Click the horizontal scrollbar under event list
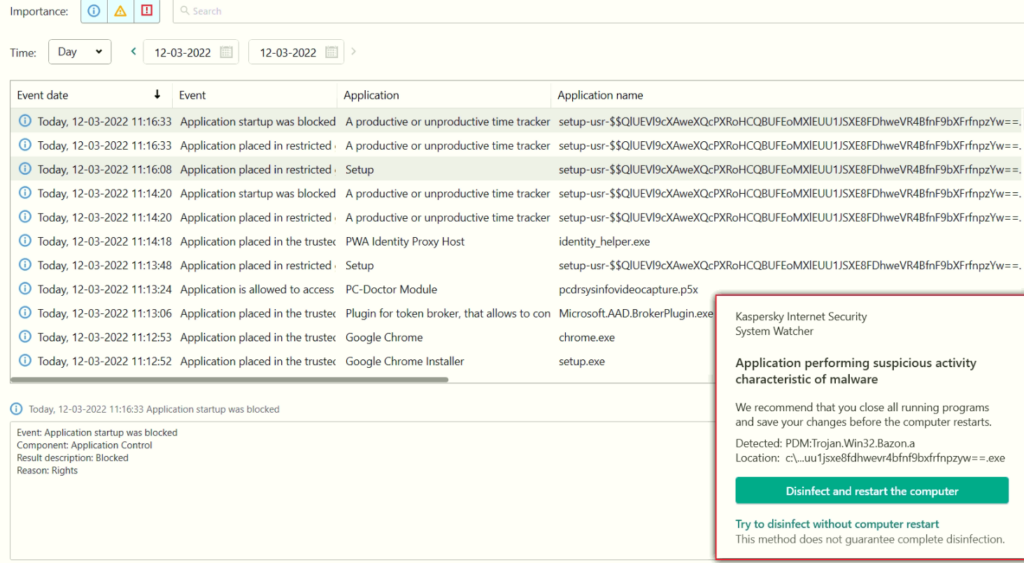 point(229,379)
